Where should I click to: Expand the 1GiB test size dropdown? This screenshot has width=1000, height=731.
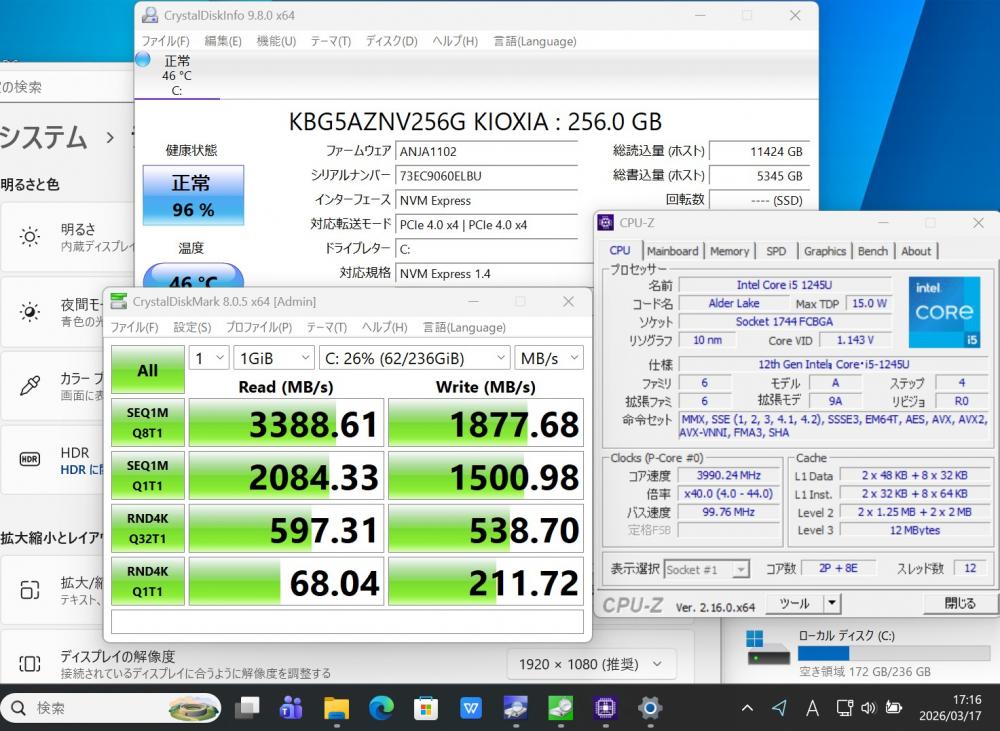(x=273, y=357)
